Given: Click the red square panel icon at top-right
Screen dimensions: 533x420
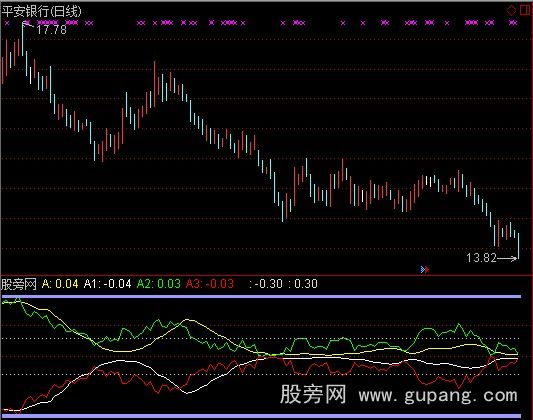Looking at the screenshot, I should (x=526, y=10).
